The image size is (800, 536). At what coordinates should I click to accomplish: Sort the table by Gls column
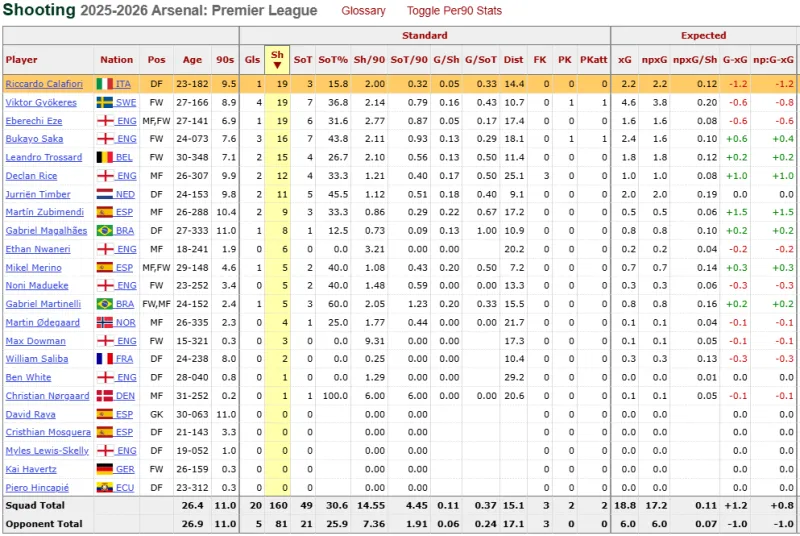[252, 59]
